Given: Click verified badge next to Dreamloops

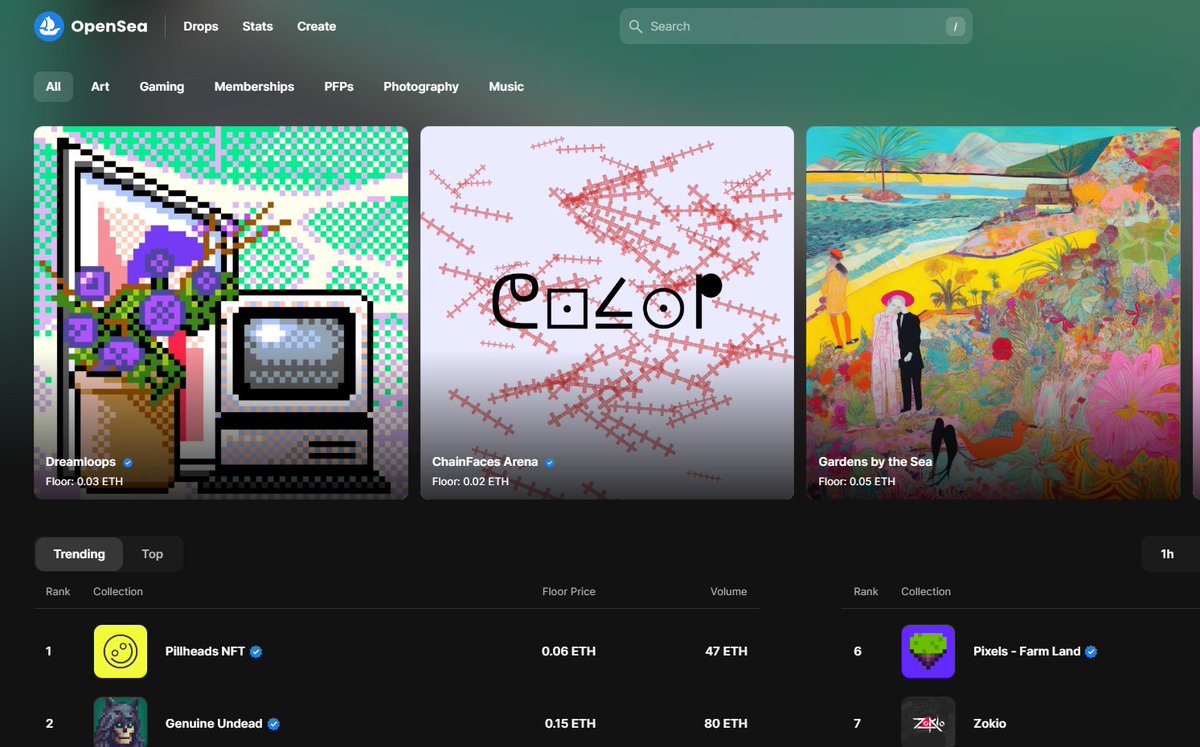Looking at the screenshot, I should click(128, 462).
